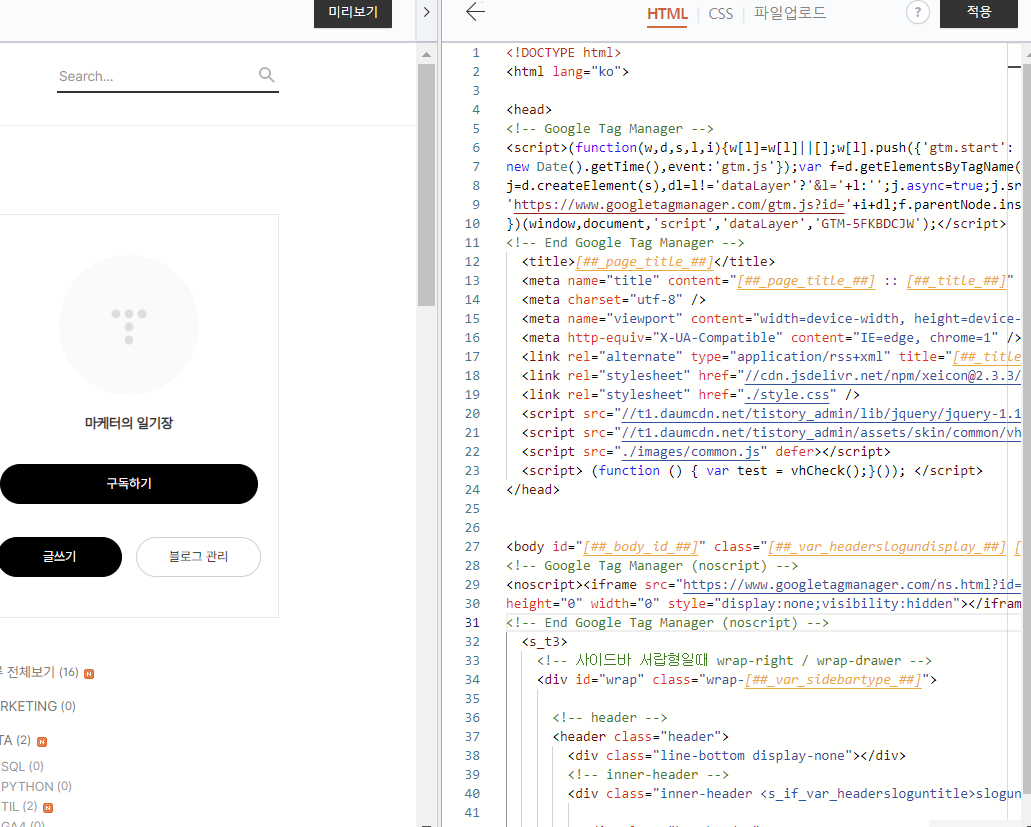Click the ./style.css link in the code
Image resolution: width=1031 pixels, height=827 pixels.
coord(787,394)
